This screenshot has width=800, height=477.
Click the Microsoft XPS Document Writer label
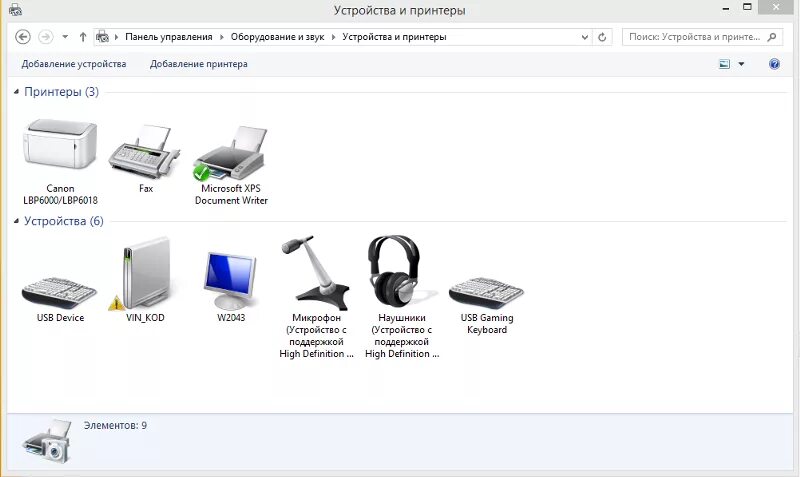click(231, 194)
